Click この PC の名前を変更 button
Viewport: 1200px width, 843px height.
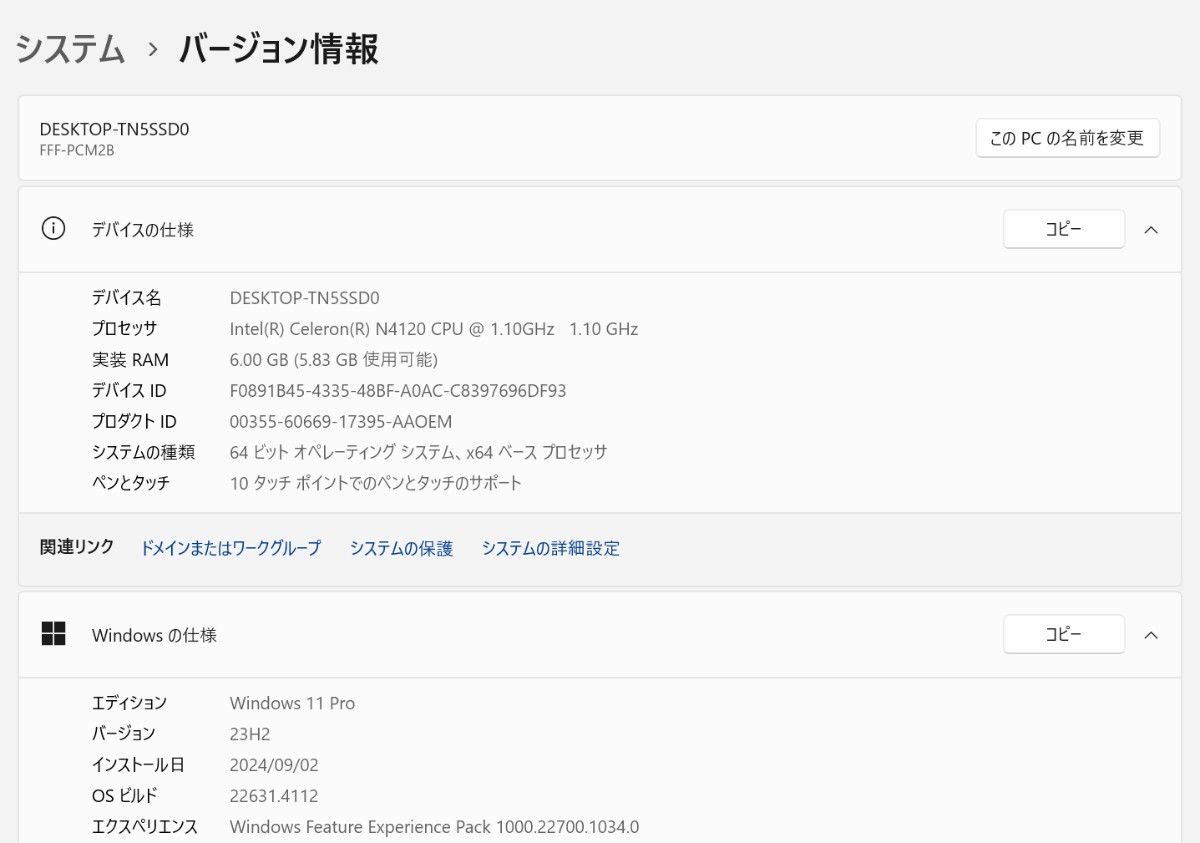tap(1067, 138)
